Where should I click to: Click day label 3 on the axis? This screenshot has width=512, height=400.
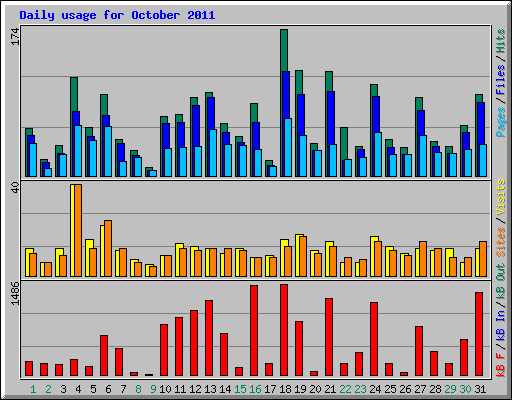63,389
